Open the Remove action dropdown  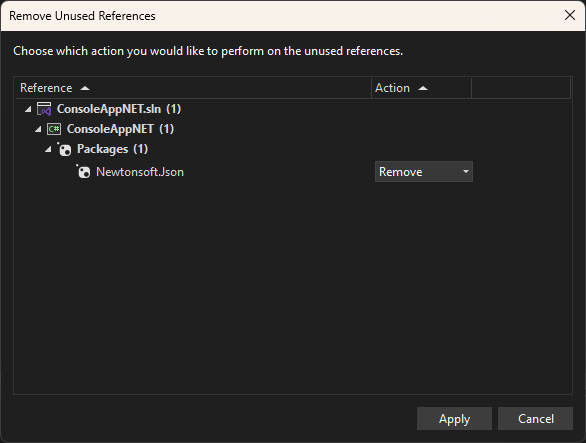tap(424, 172)
